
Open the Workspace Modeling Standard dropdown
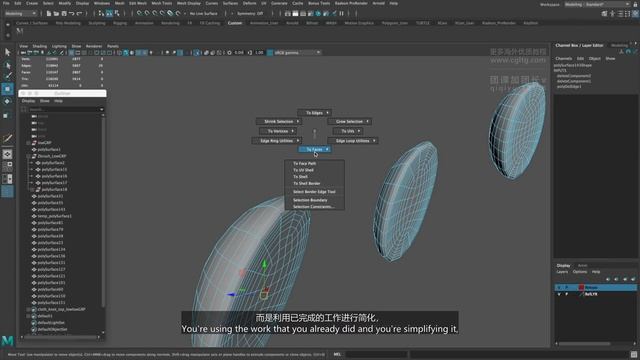pyautogui.click(x=597, y=4)
